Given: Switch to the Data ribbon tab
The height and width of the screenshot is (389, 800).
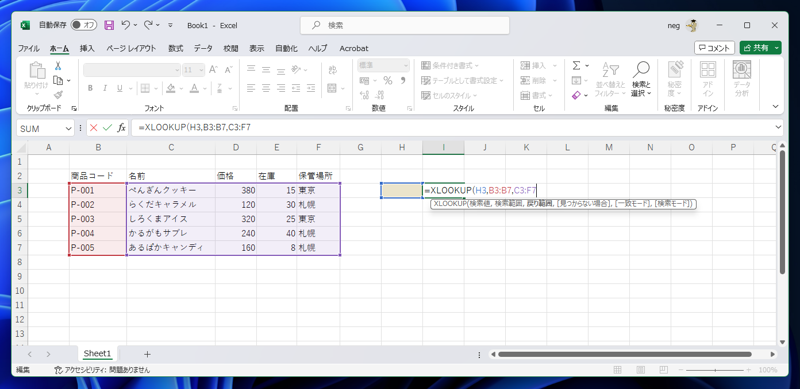Looking at the screenshot, I should (203, 48).
